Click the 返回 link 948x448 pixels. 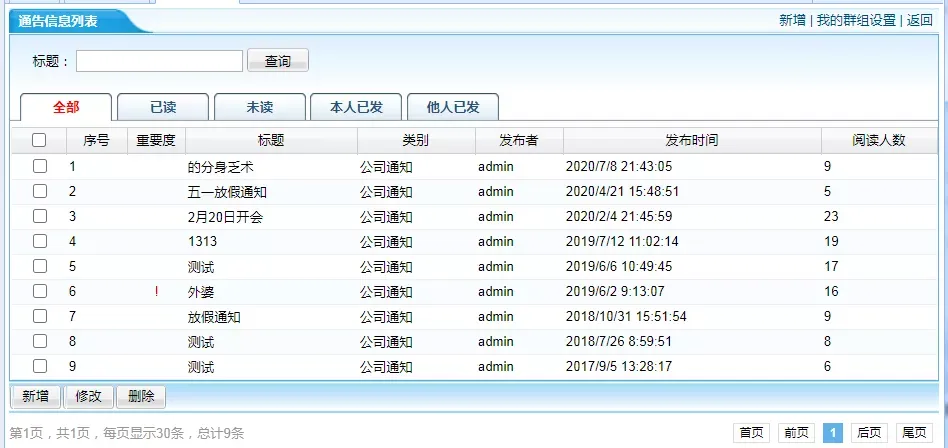point(919,20)
